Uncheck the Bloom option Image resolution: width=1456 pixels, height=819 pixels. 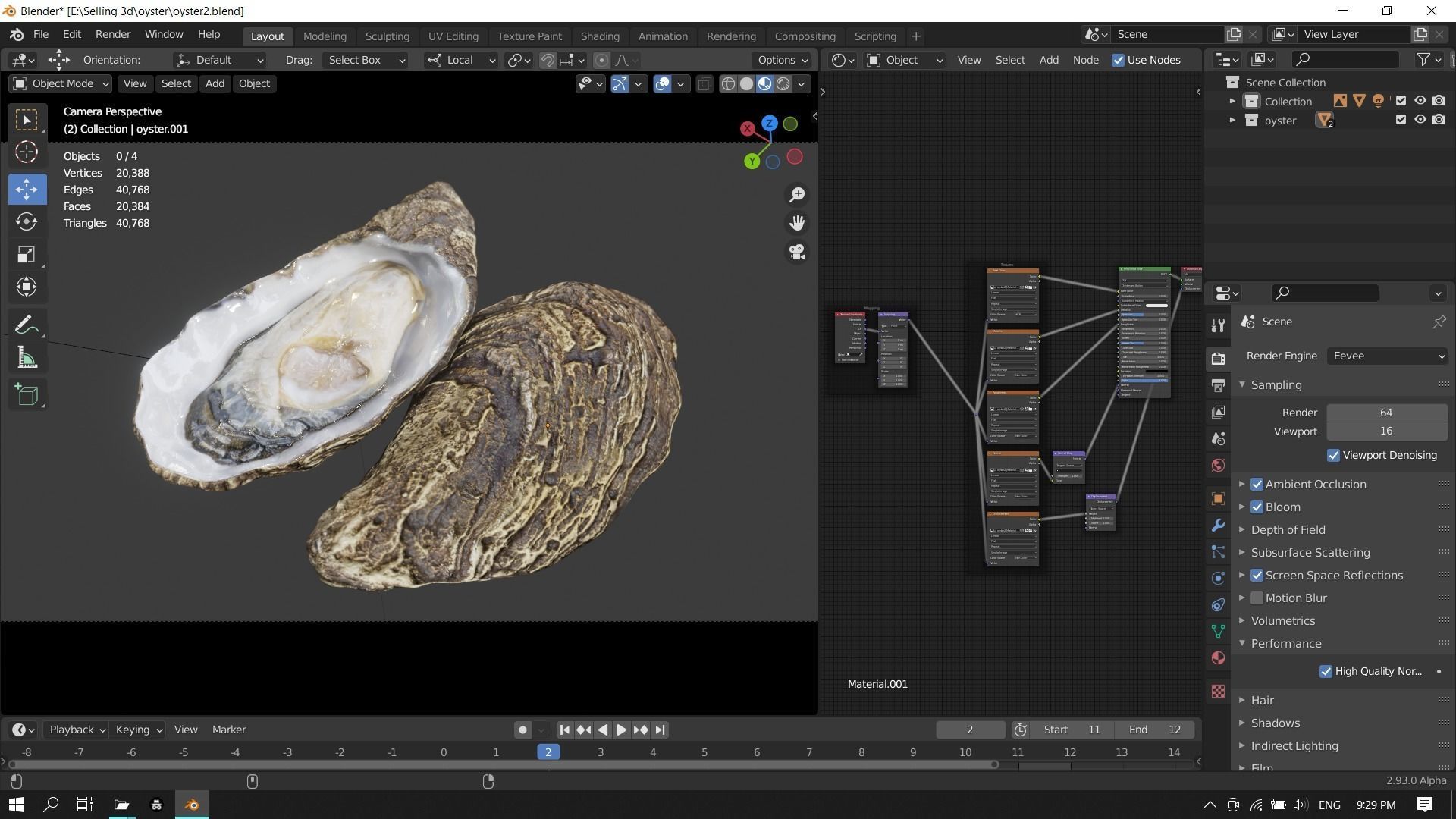pos(1257,507)
